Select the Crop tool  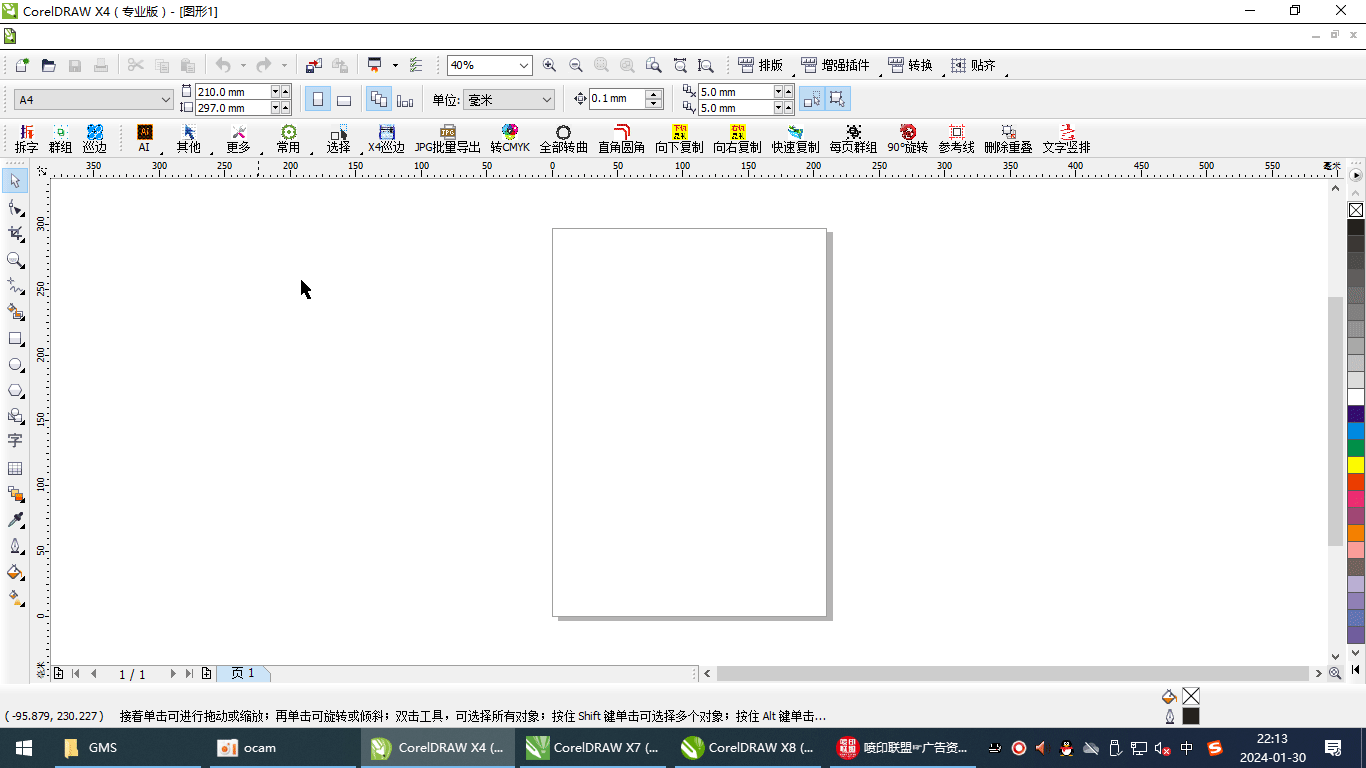point(15,233)
